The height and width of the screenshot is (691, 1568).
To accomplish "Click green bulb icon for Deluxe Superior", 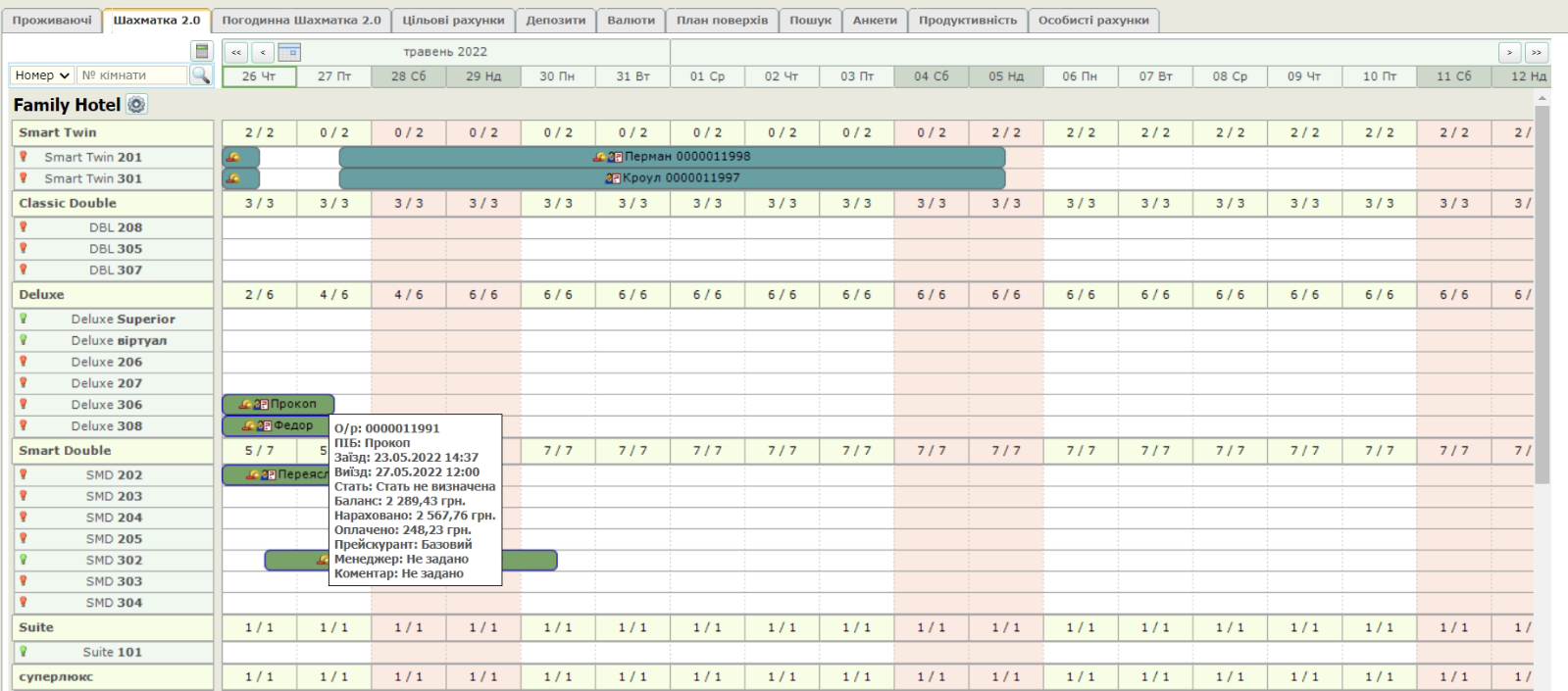I will pyautogui.click(x=23, y=319).
